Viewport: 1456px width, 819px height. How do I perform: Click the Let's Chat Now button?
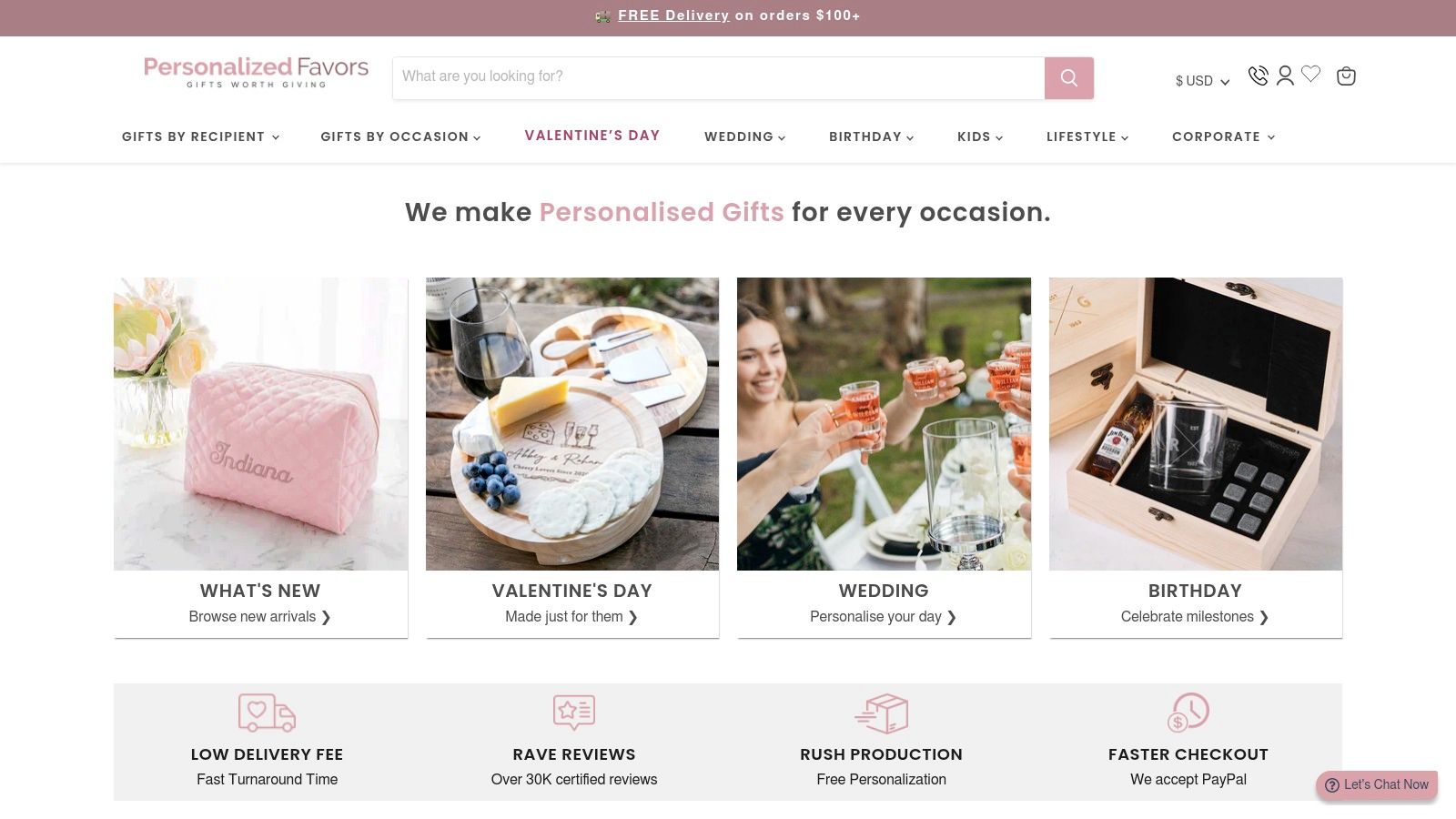coord(1377,784)
